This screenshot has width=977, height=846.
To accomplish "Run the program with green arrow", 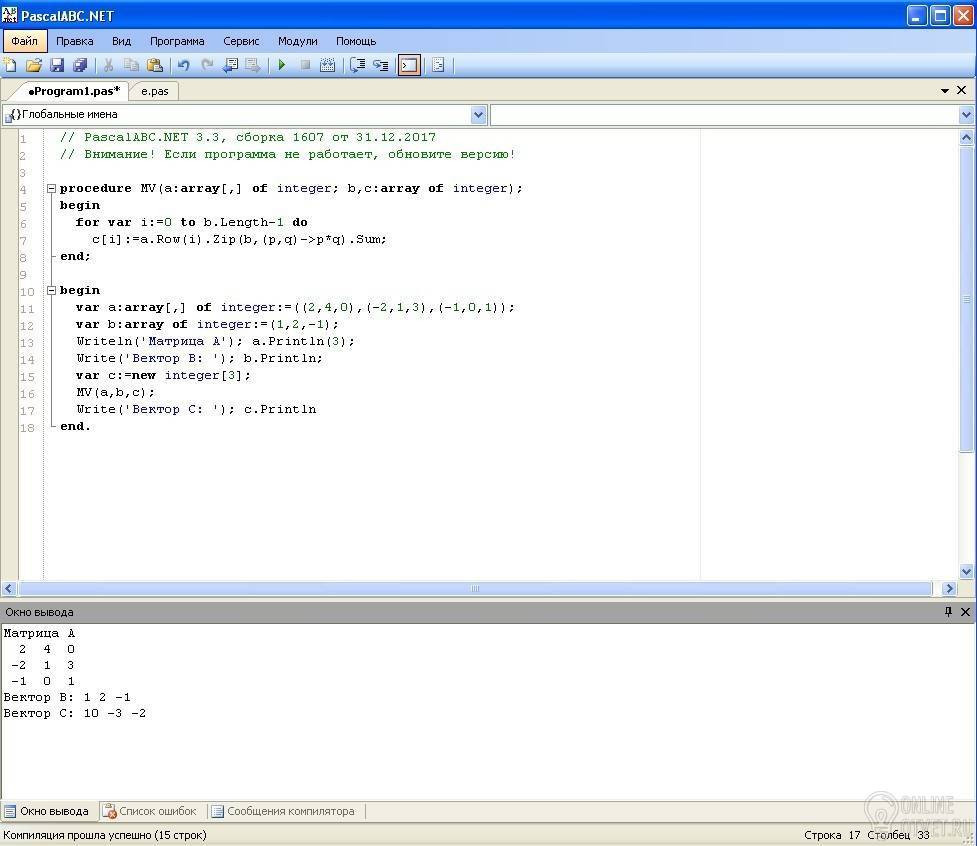I will (x=282, y=65).
